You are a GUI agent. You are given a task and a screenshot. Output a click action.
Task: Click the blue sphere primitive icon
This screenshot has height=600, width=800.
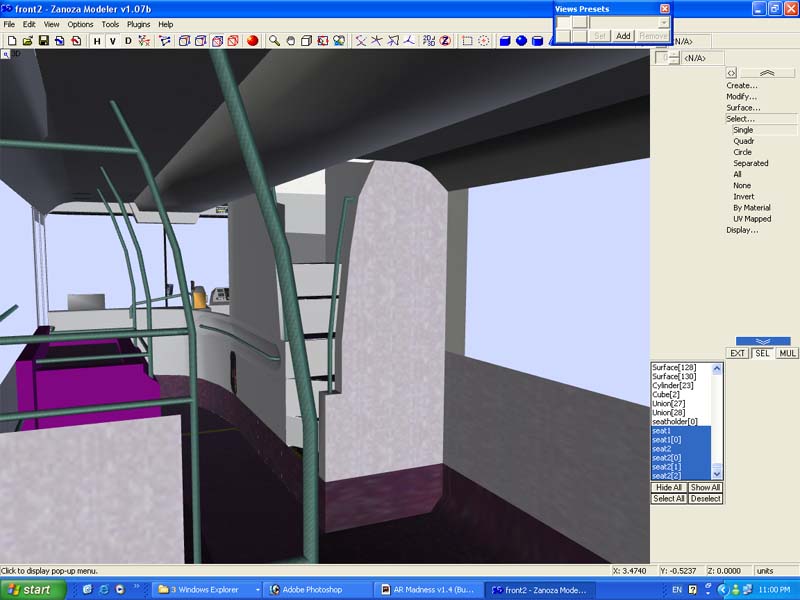tap(521, 41)
